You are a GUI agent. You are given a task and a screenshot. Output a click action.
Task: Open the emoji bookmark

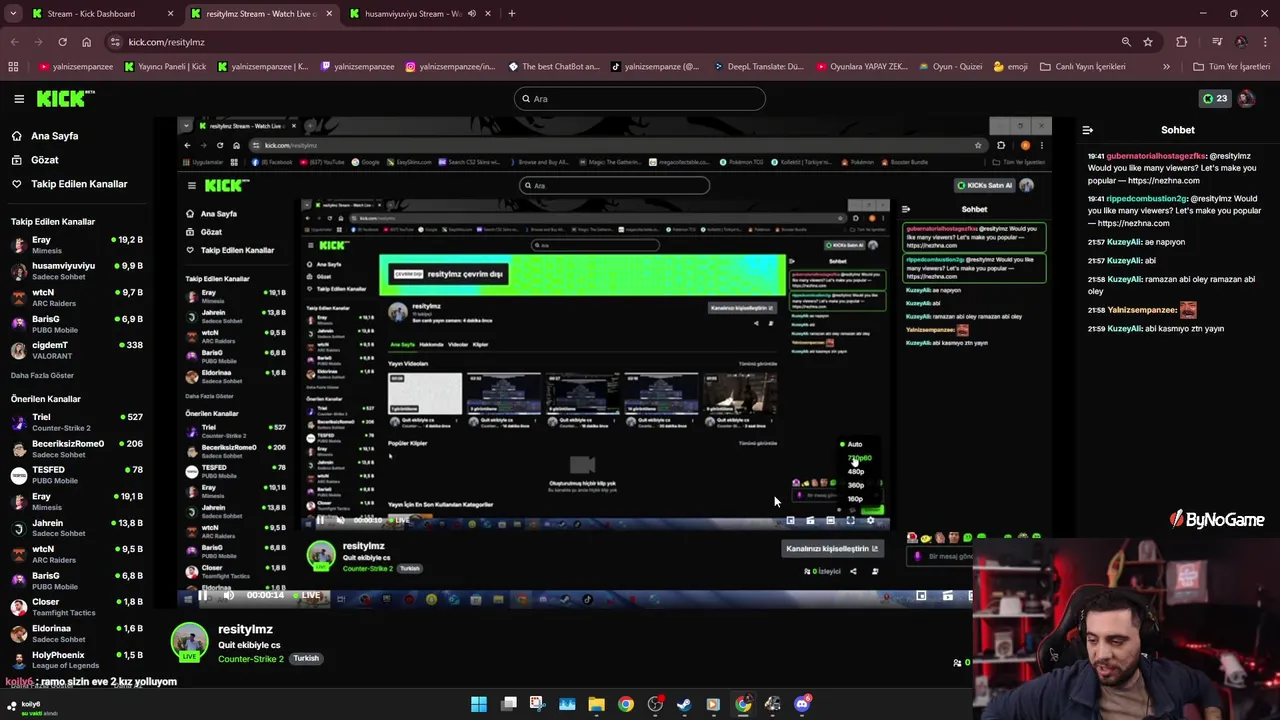(x=1011, y=67)
